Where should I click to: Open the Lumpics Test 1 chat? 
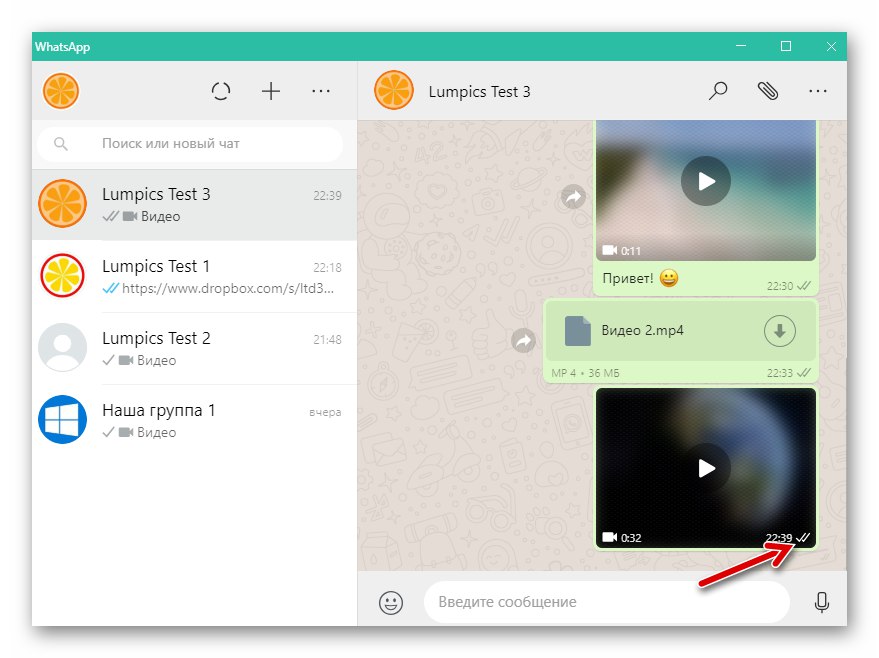(x=195, y=276)
